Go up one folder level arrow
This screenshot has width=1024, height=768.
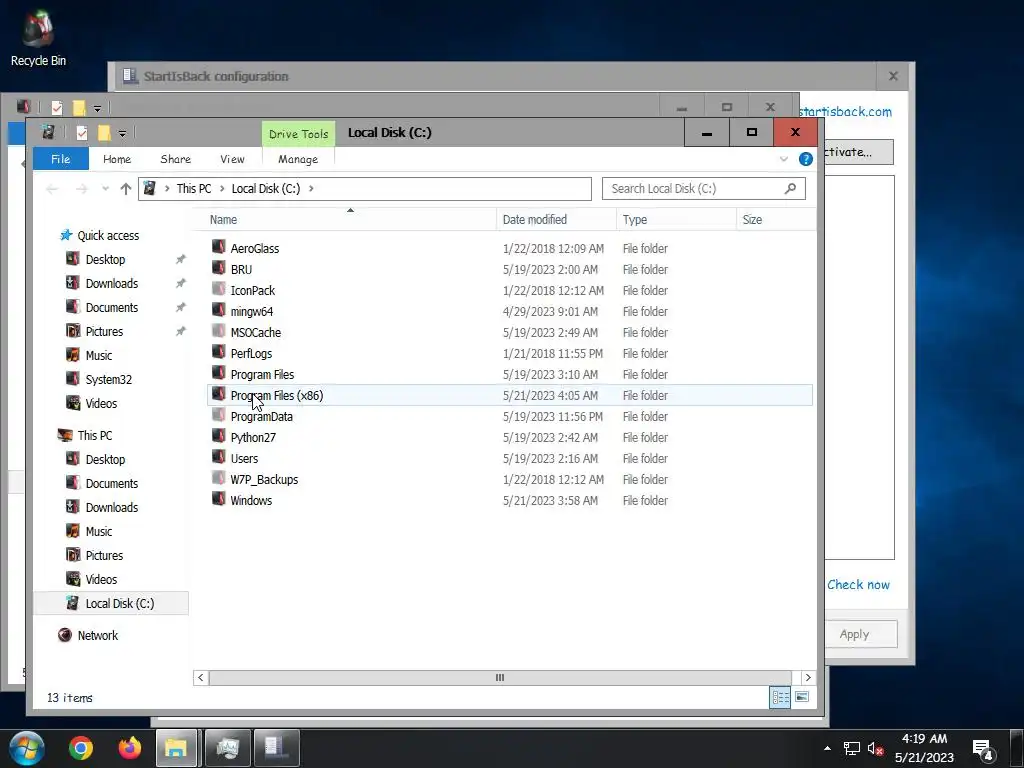[x=125, y=189]
